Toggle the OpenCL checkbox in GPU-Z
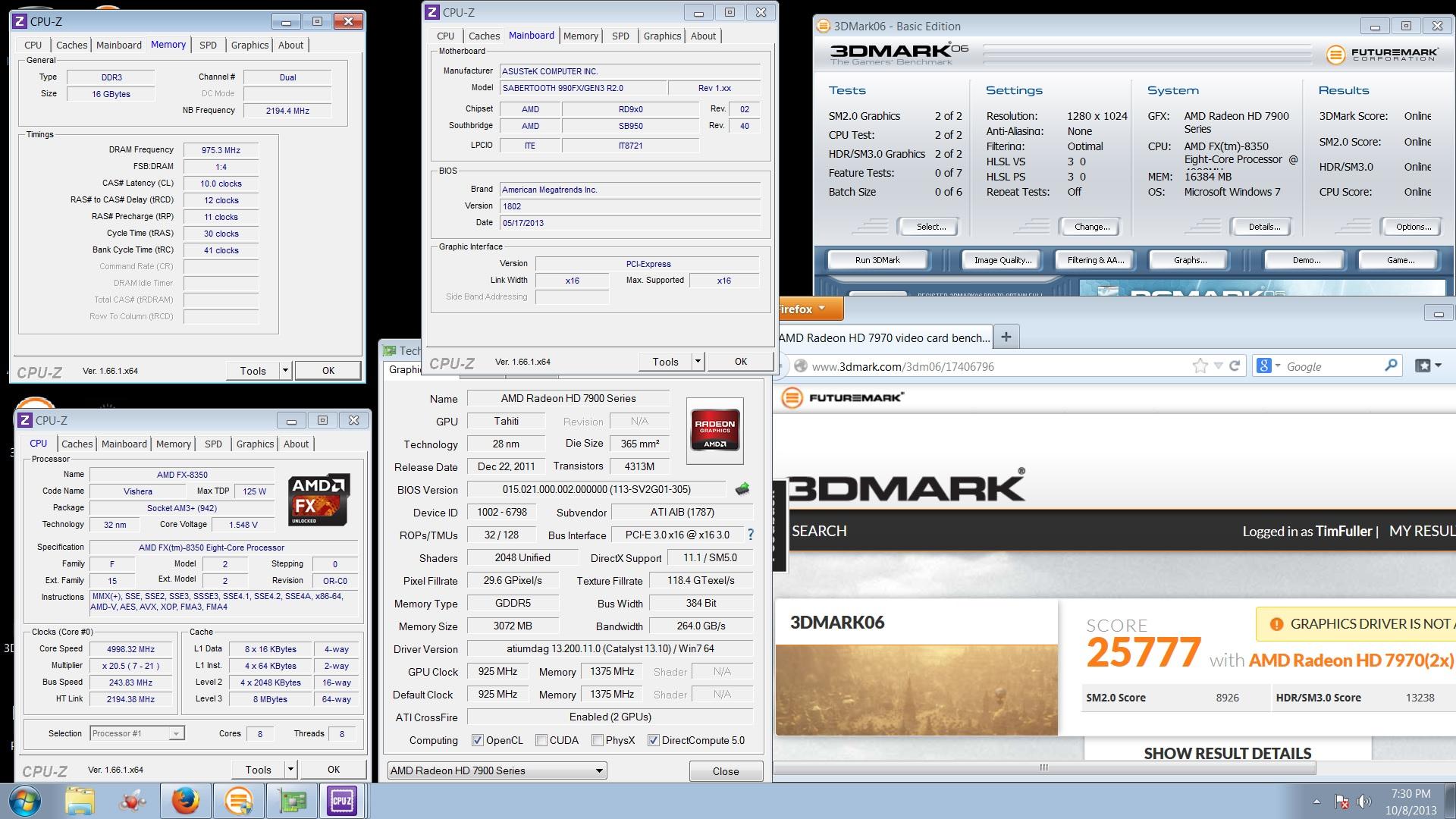1456x819 pixels. click(478, 740)
